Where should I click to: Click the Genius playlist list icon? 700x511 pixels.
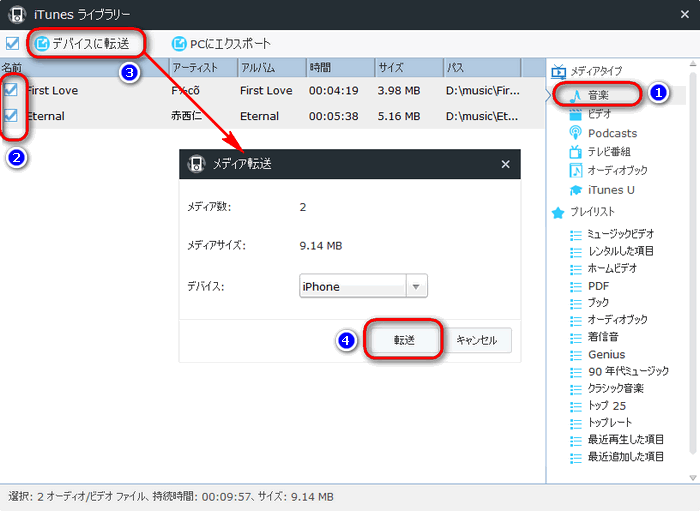click(576, 355)
